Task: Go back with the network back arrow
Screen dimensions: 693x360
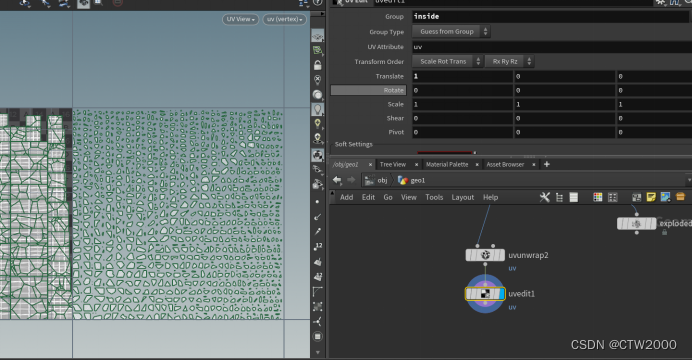Action: click(x=337, y=180)
